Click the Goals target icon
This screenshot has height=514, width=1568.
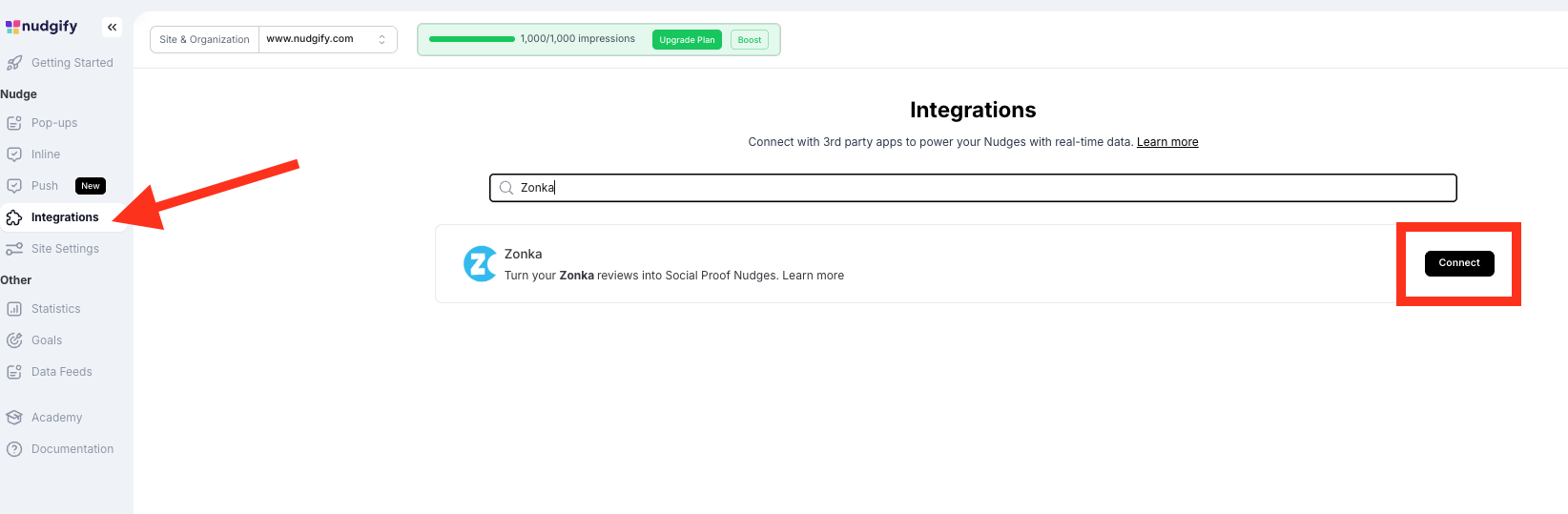14,340
